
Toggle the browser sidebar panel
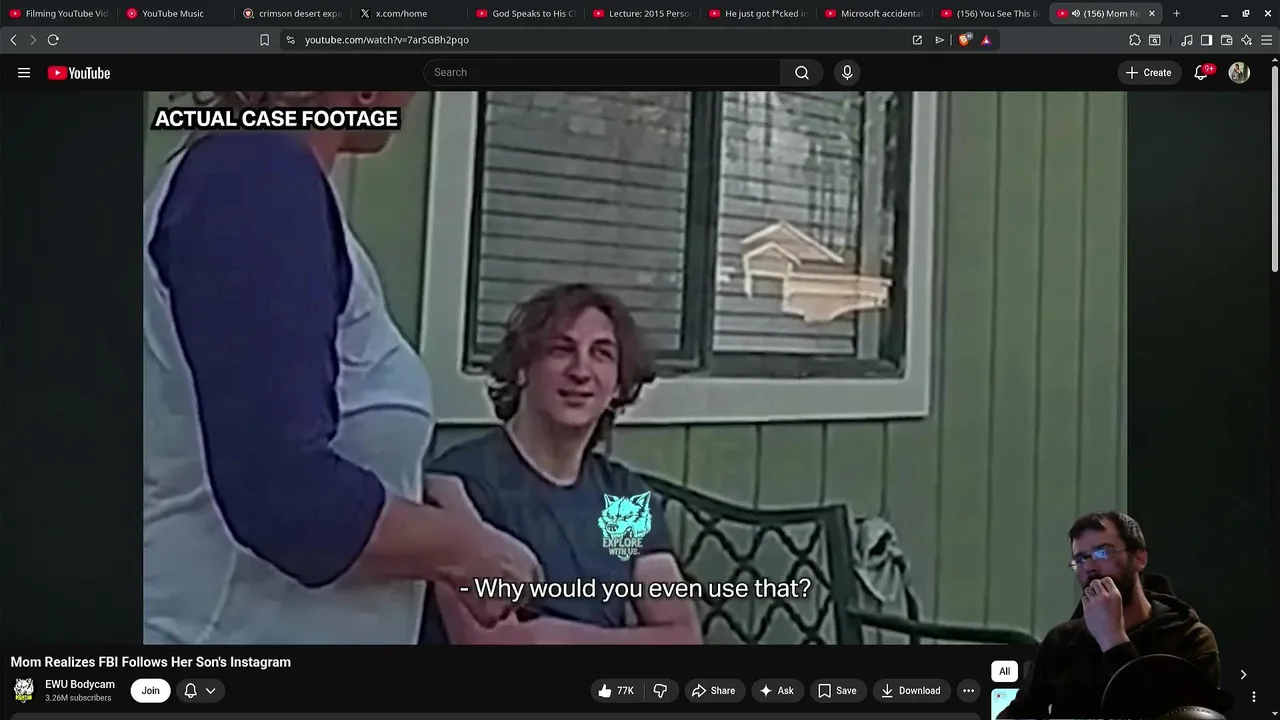(x=1206, y=40)
